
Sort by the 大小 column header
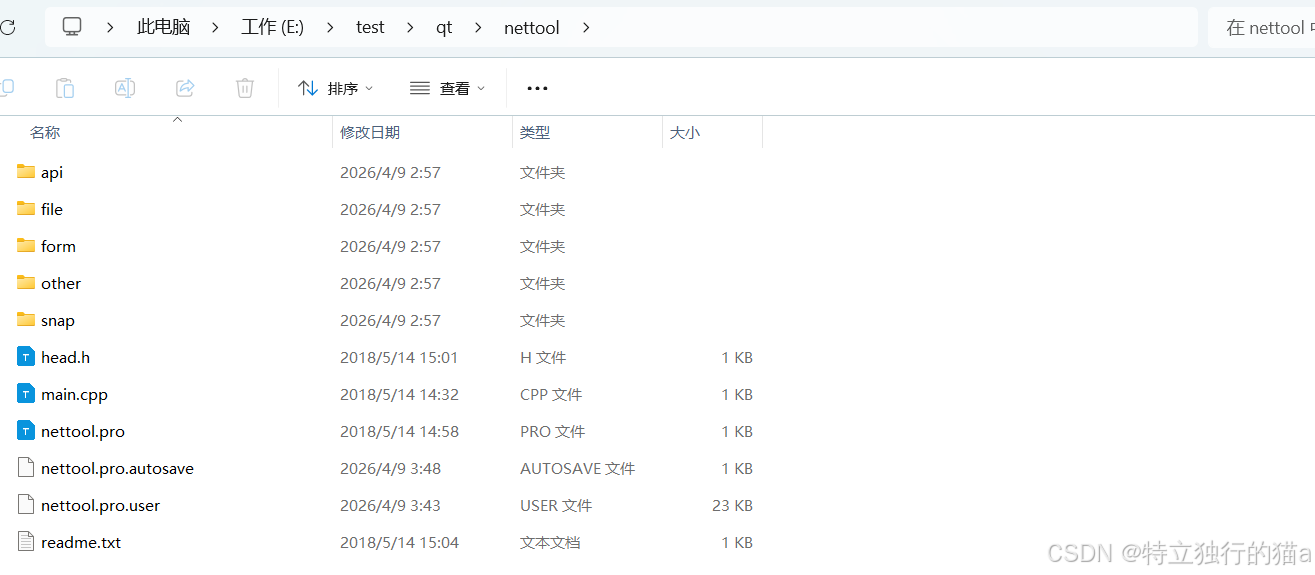pos(685,132)
